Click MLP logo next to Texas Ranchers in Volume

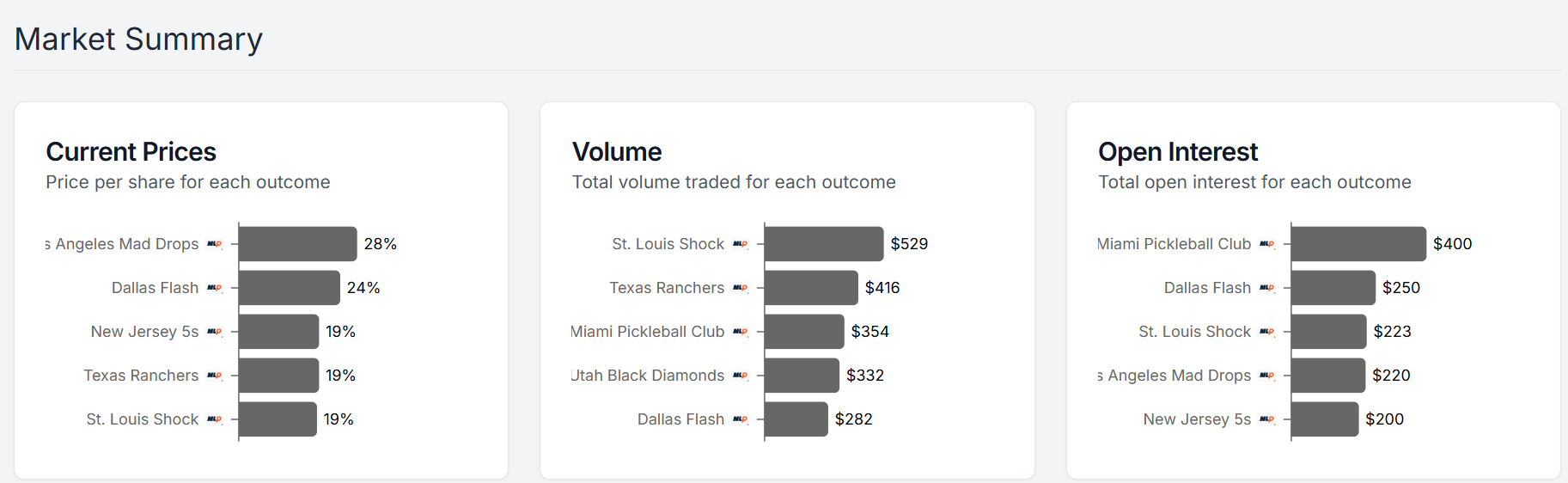(741, 288)
